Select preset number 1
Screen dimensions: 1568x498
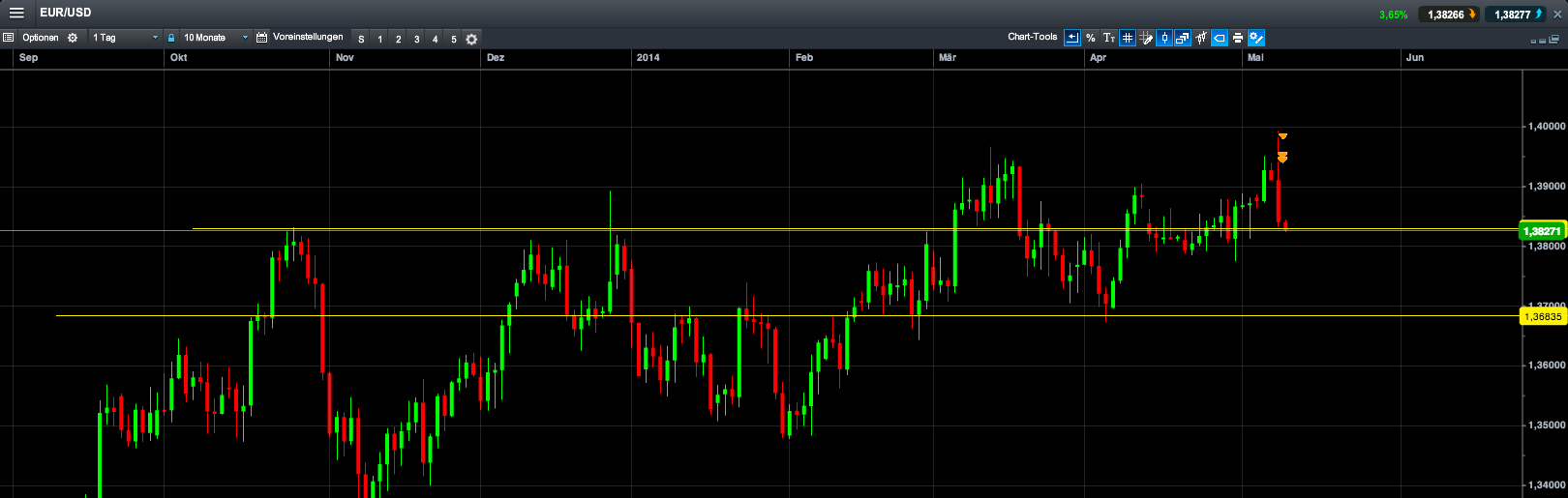tap(379, 39)
